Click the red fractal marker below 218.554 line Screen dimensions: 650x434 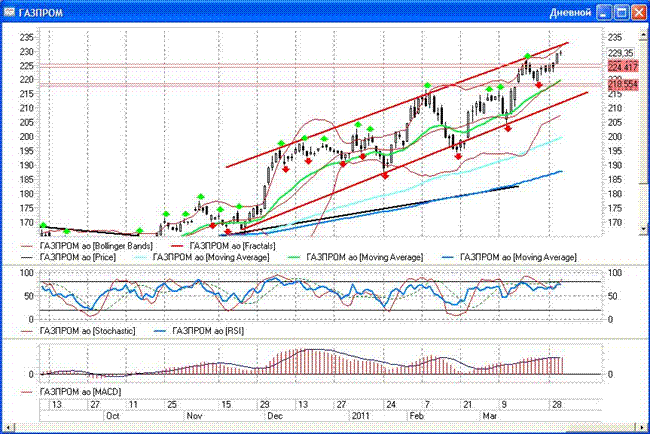point(538,85)
